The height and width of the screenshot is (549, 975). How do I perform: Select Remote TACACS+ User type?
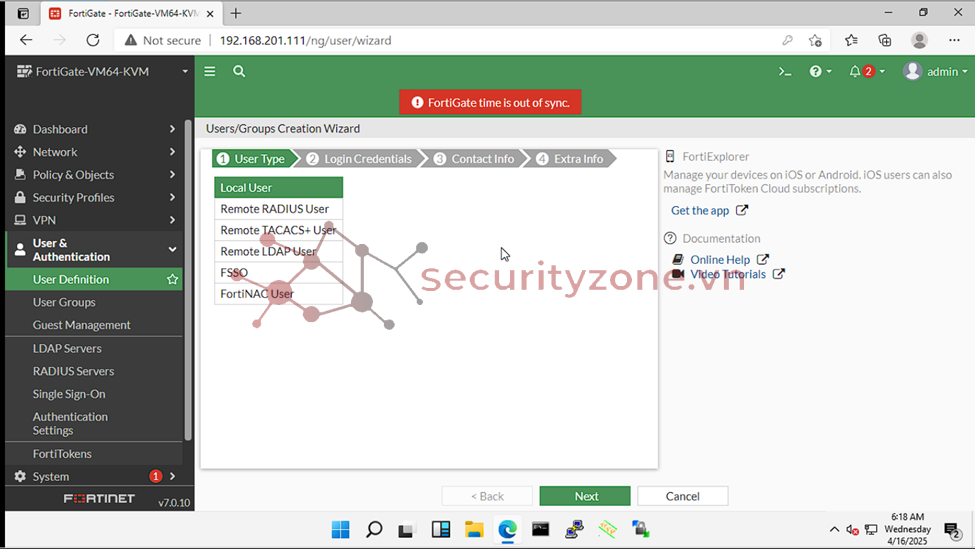279,230
